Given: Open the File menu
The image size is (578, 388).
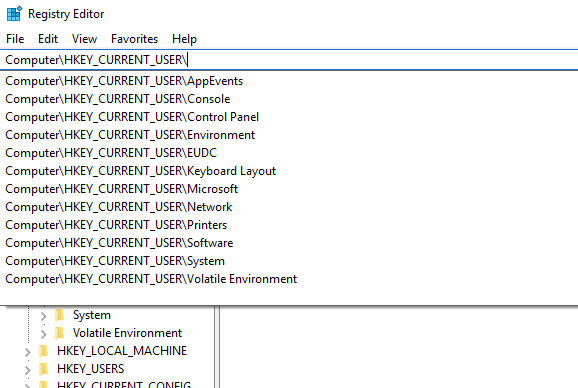Looking at the screenshot, I should pos(15,39).
